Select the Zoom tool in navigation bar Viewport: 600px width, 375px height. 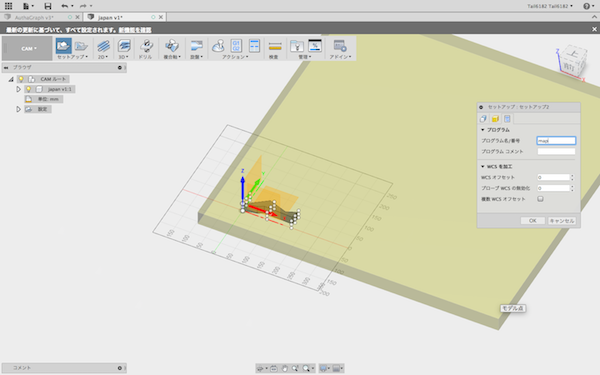coord(295,368)
